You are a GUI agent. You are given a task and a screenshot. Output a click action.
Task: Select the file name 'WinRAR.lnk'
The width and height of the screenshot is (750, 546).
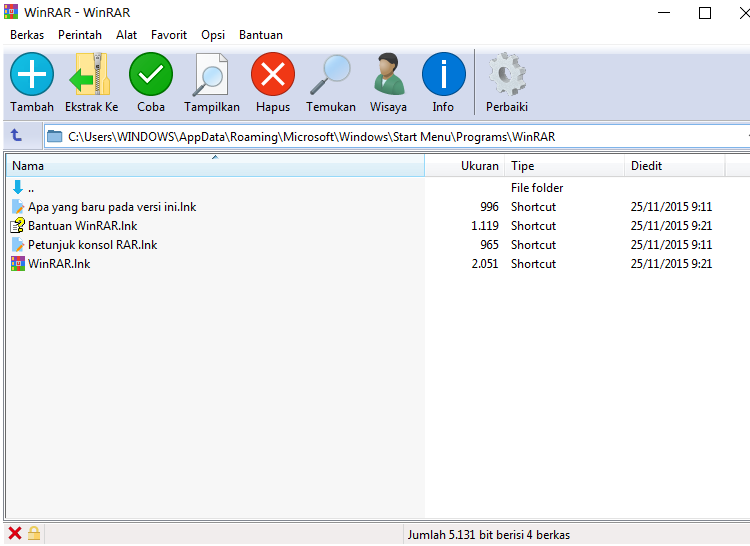coord(59,264)
